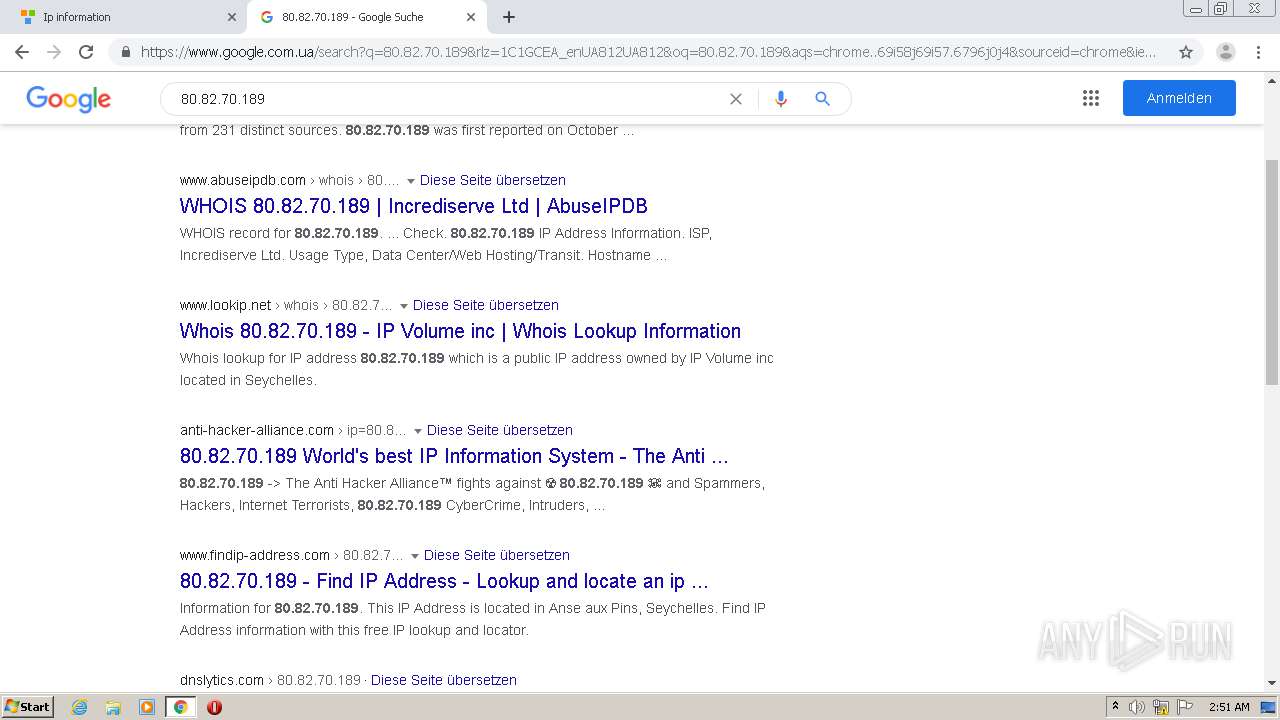Open the Anti Hacker Alliance result

454,456
